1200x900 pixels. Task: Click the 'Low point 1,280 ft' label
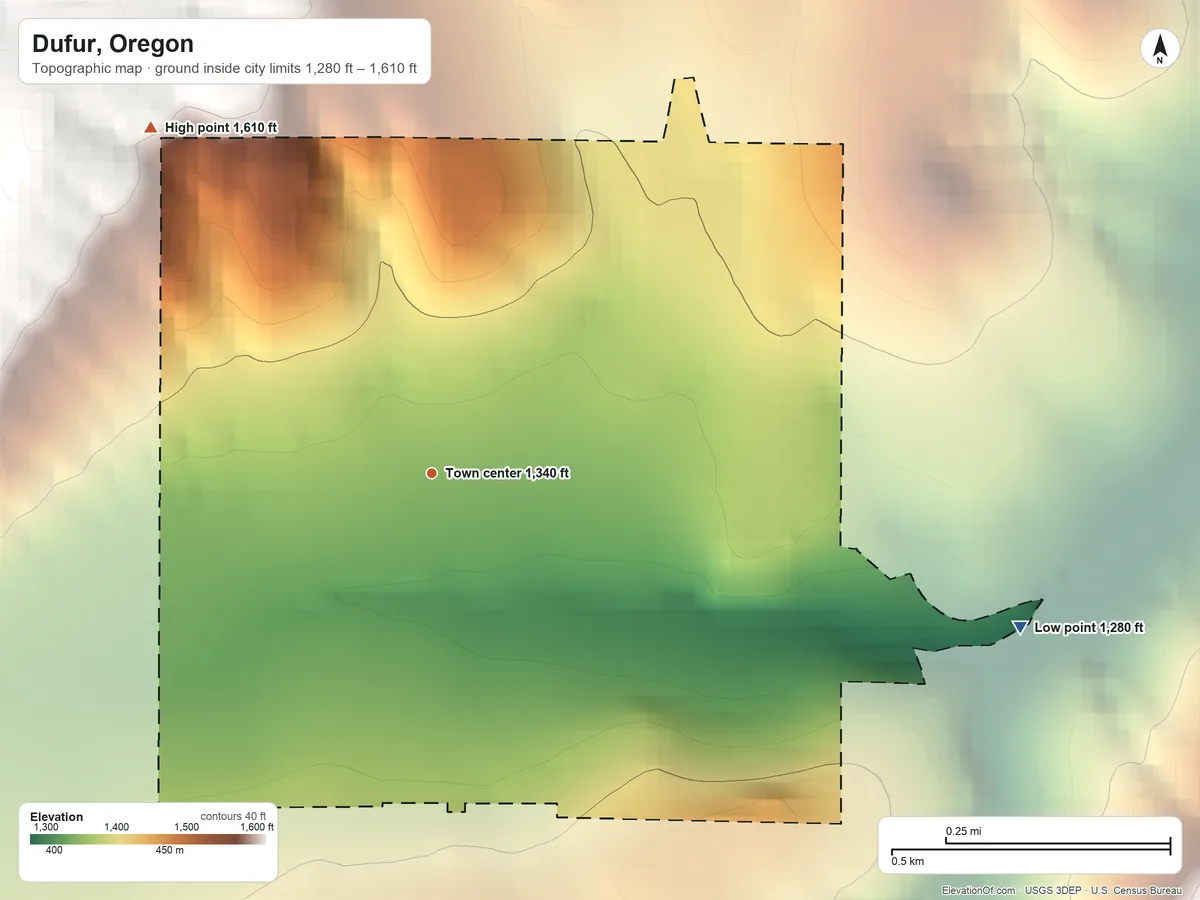pyautogui.click(x=1089, y=628)
